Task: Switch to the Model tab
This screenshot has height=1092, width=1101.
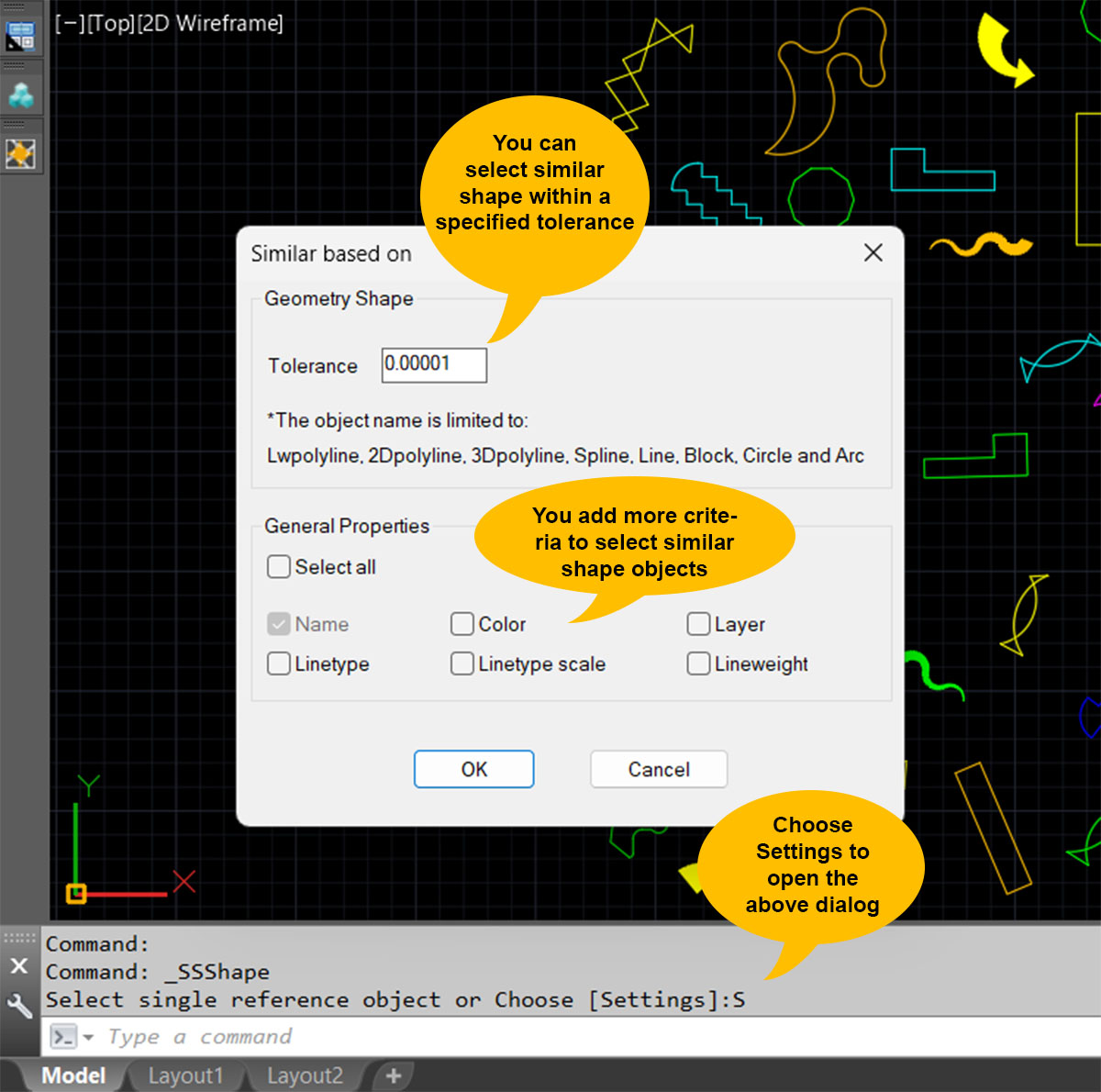Action: coord(73,1075)
